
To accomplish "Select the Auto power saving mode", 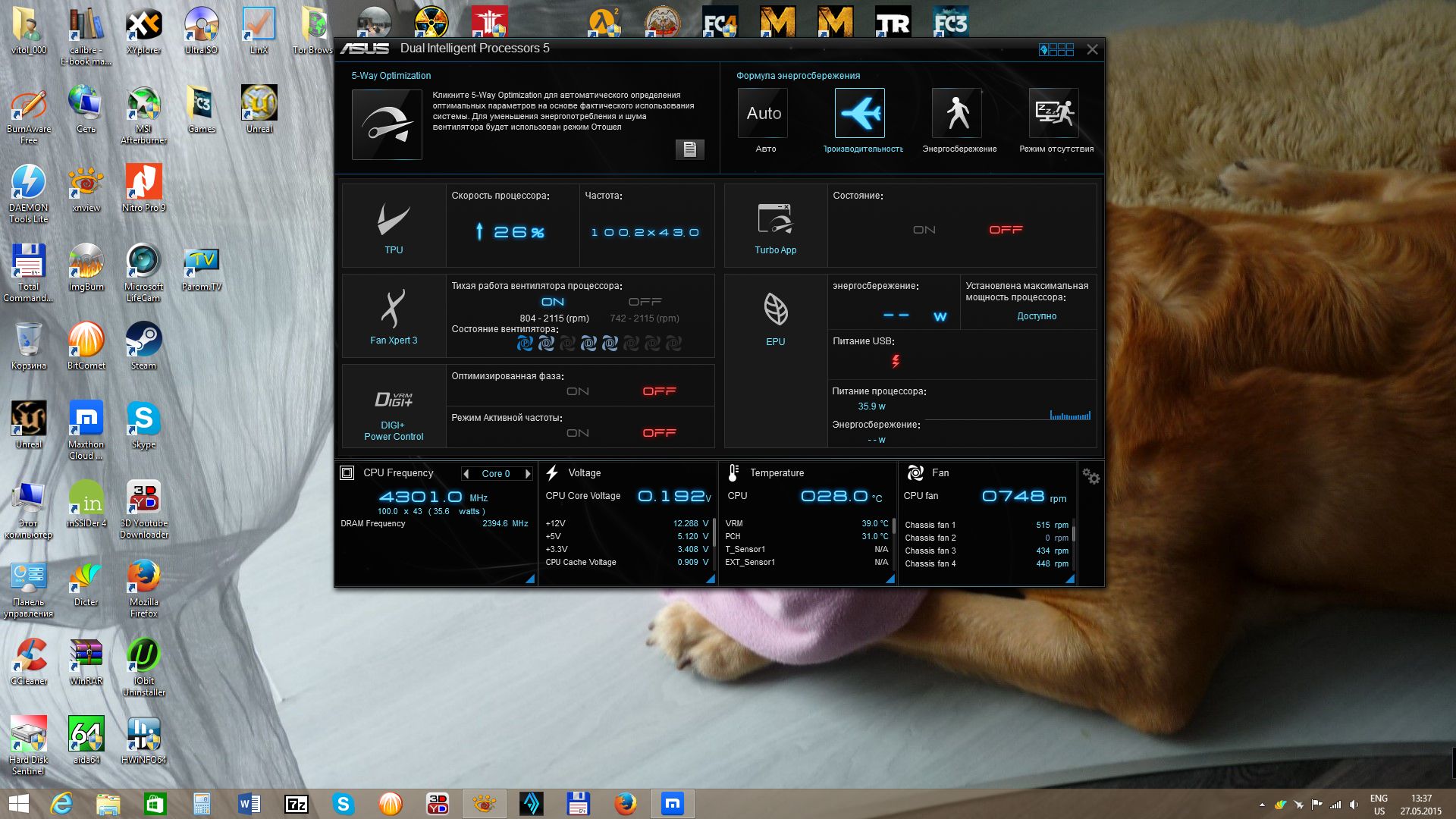I will [763, 113].
